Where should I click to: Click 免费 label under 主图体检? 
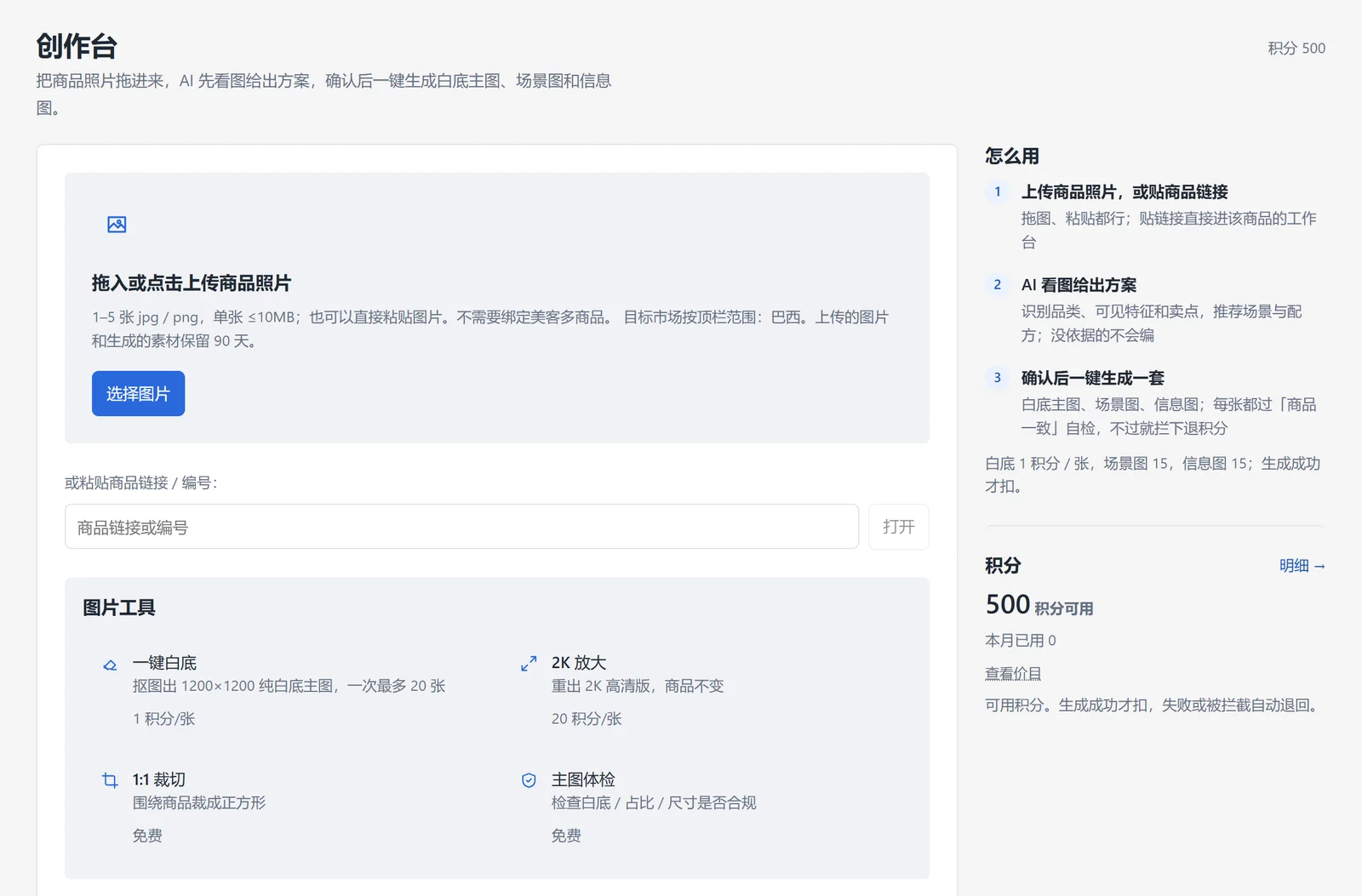566,836
